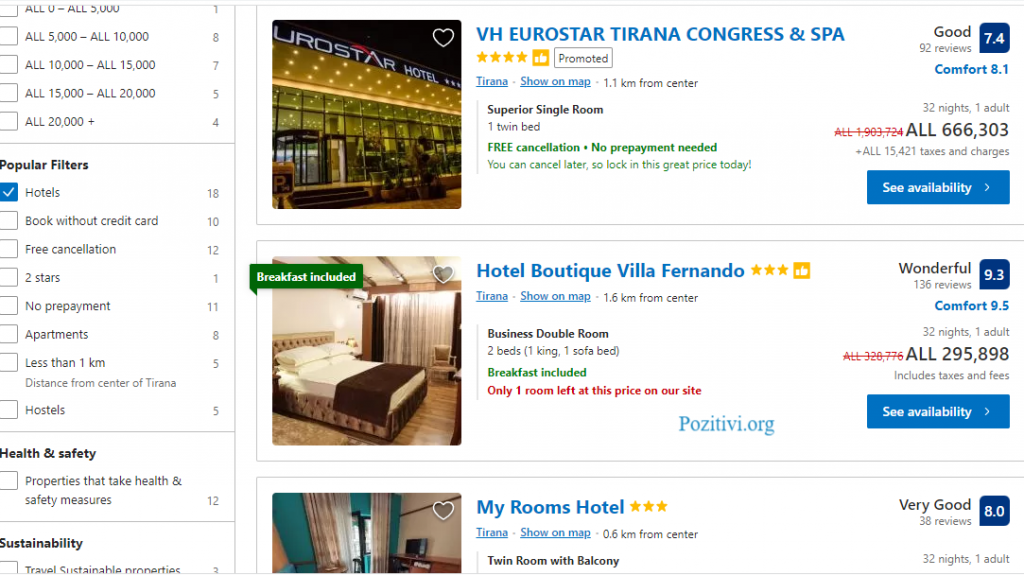Check the ALL 20,000 + price filter
This screenshot has width=1024, height=576.
pos(8,121)
